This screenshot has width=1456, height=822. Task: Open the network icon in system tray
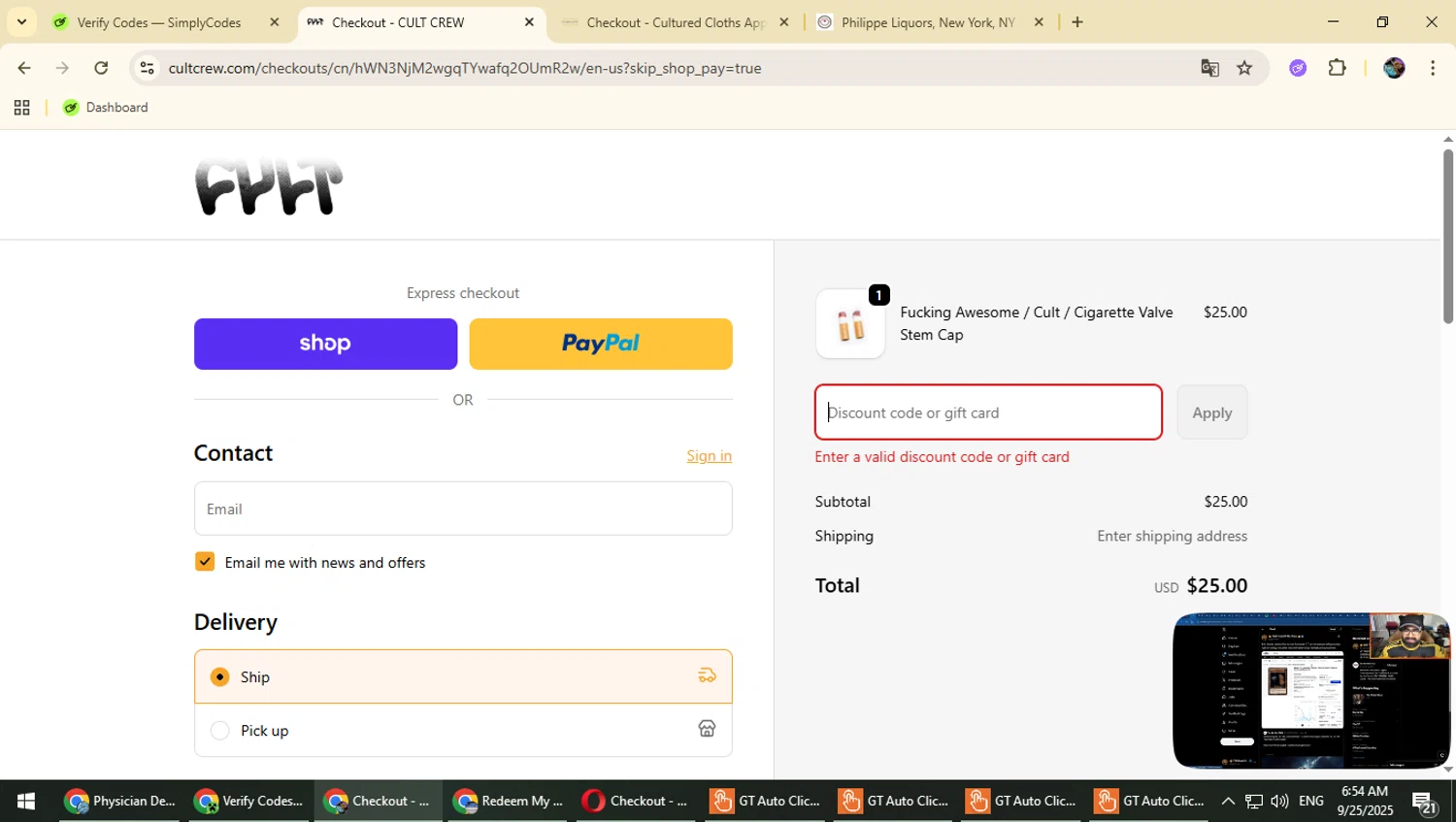[x=1254, y=801]
